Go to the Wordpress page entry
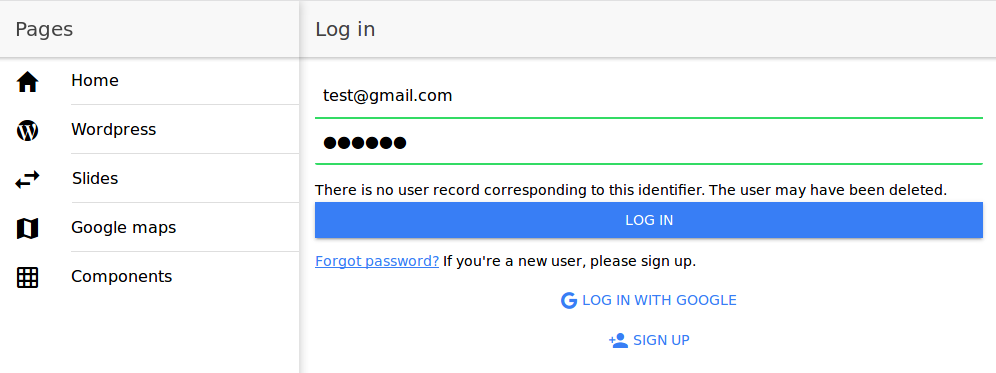 point(149,130)
